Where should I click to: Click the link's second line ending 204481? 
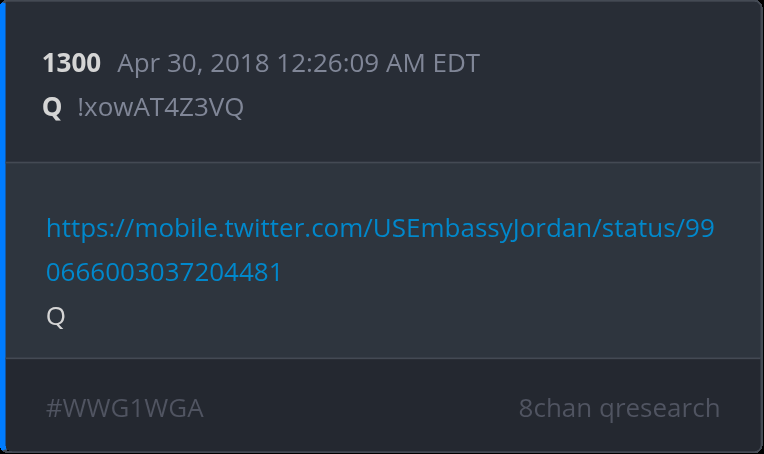[x=164, y=272]
